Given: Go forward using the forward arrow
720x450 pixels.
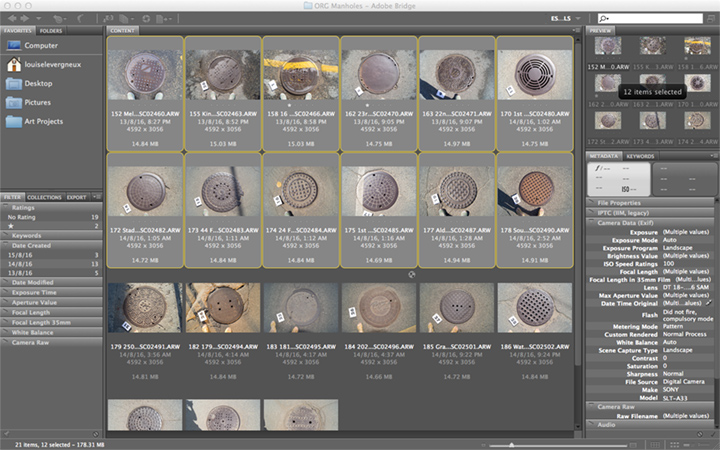Looking at the screenshot, I should [x=24, y=18].
